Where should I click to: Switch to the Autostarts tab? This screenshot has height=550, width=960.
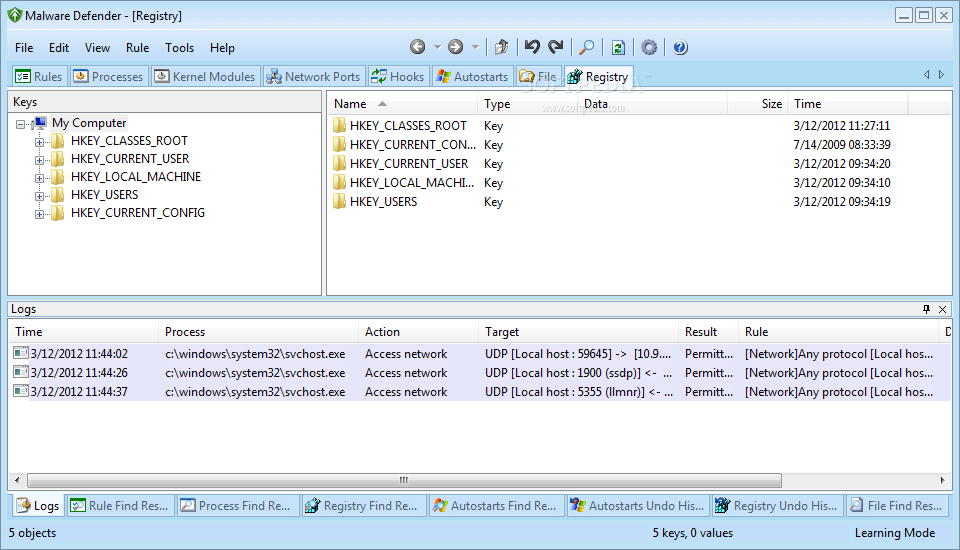coord(473,77)
